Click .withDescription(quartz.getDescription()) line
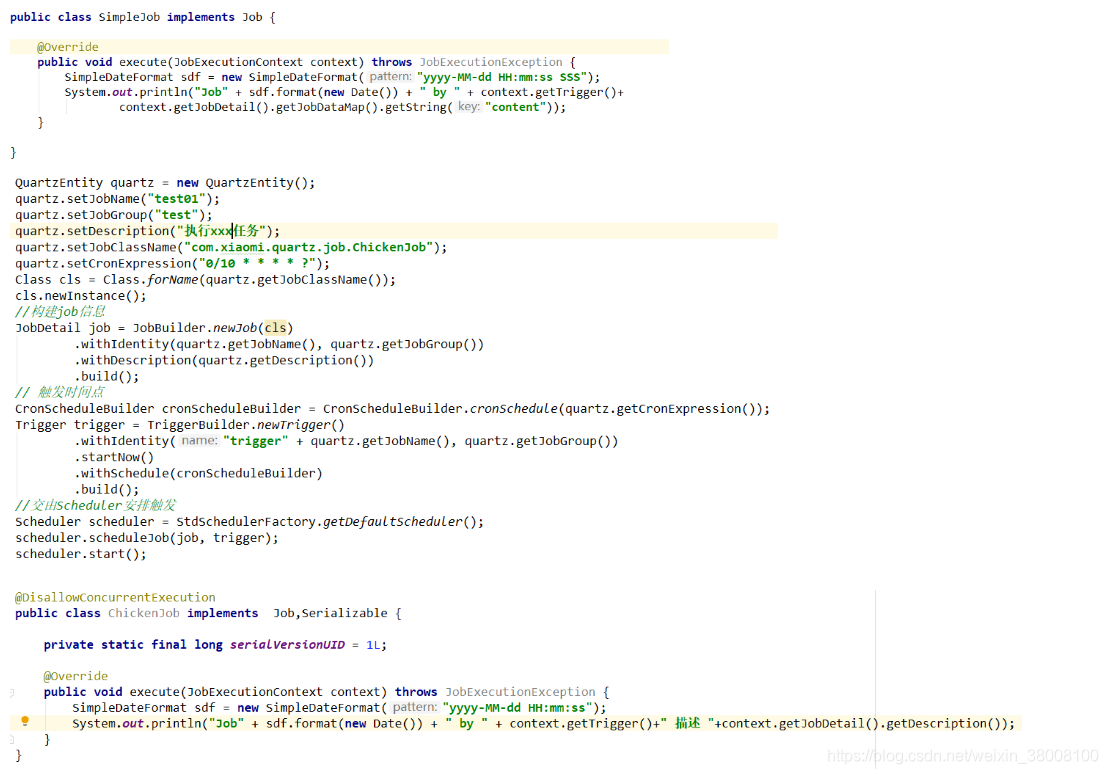Image resolution: width=1108 pixels, height=774 pixels. point(224,360)
